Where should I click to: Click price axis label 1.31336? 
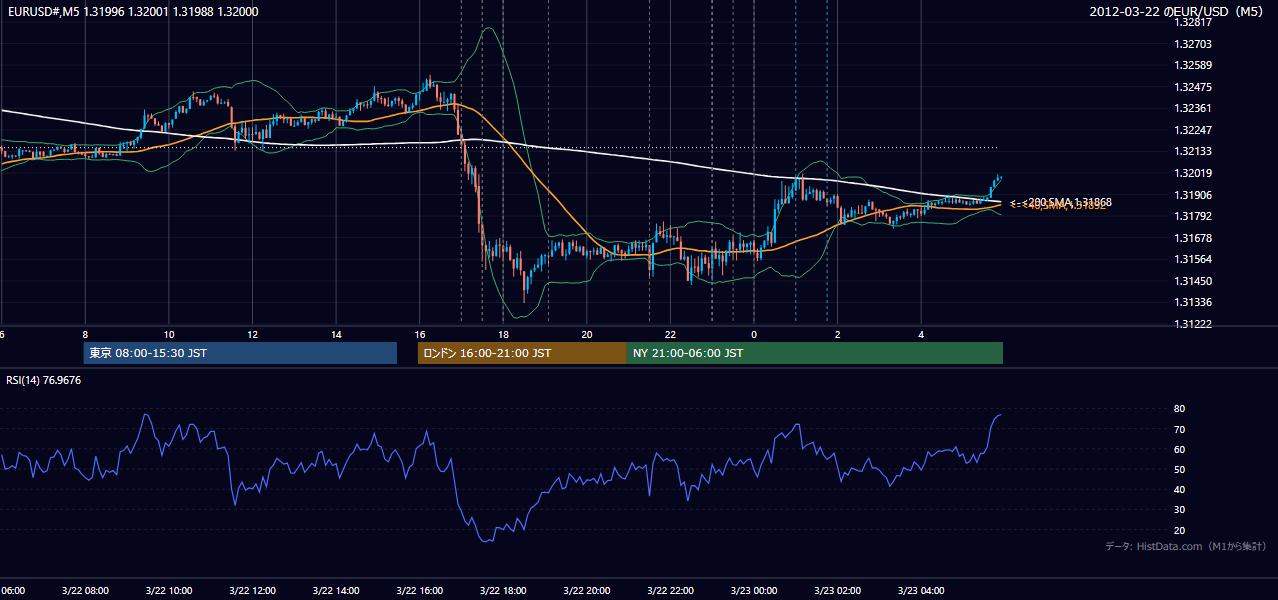point(1194,302)
